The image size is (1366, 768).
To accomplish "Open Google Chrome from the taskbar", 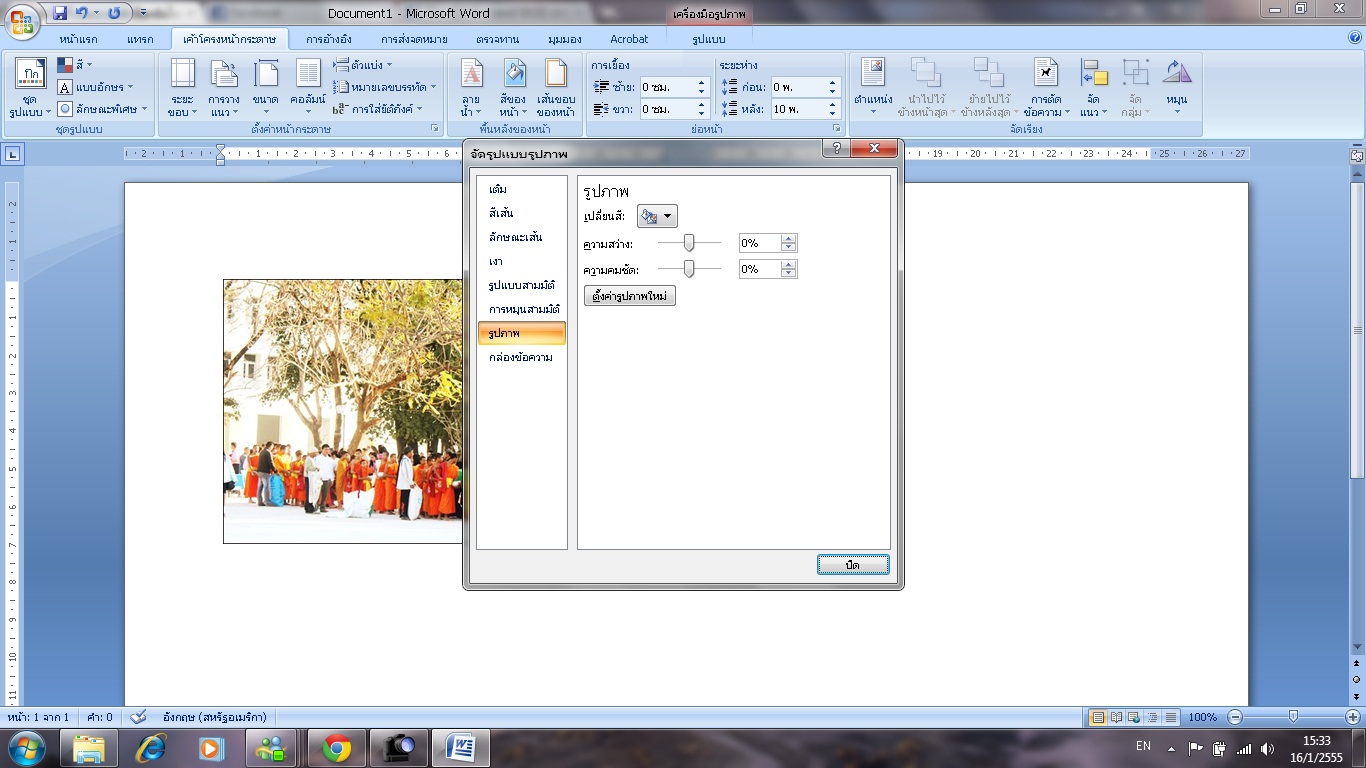I will pyautogui.click(x=336, y=748).
